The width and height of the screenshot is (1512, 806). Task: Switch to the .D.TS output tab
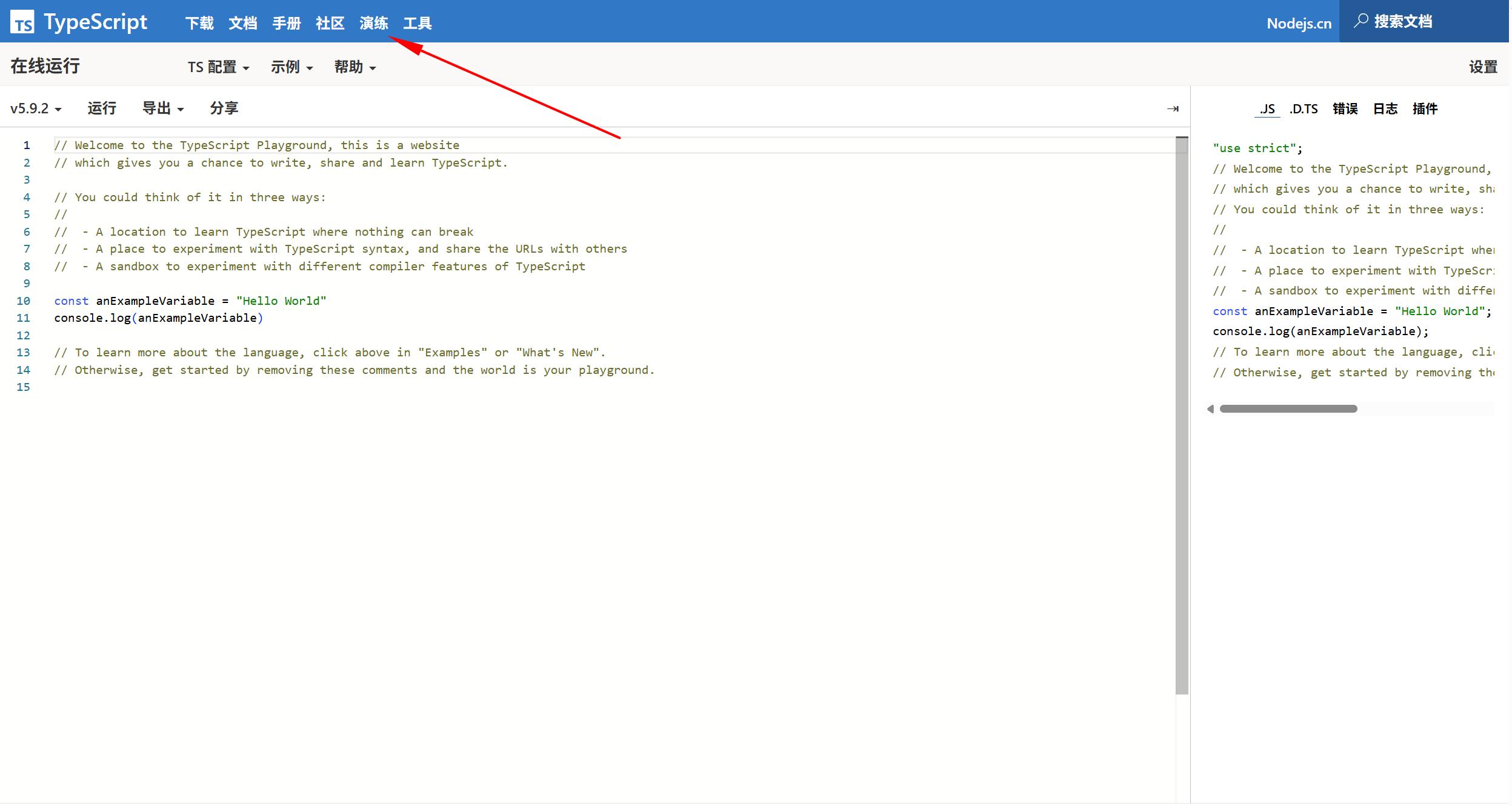pyautogui.click(x=1304, y=109)
